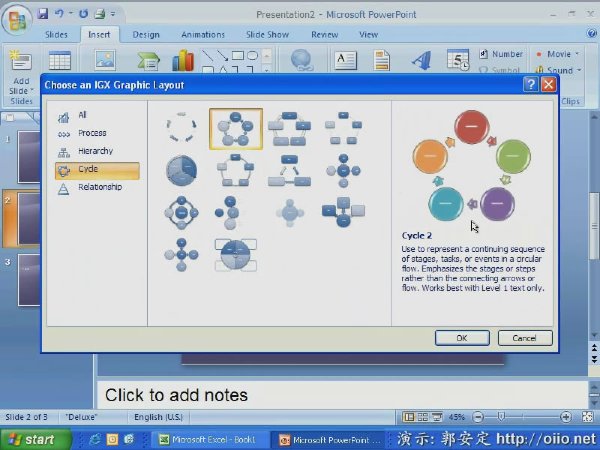
Task: Insert WordArt from the ribbon
Action: pyautogui.click(x=422, y=60)
